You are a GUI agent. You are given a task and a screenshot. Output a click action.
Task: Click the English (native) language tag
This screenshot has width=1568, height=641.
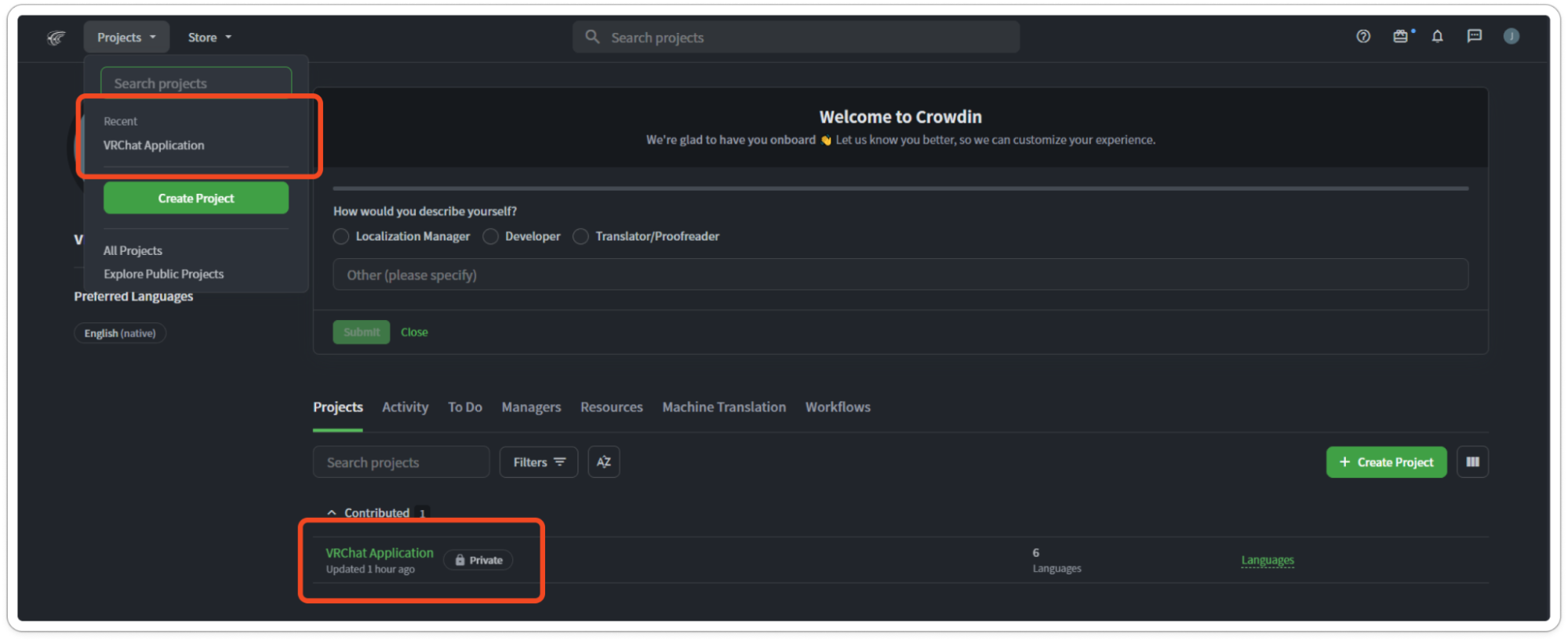click(120, 333)
